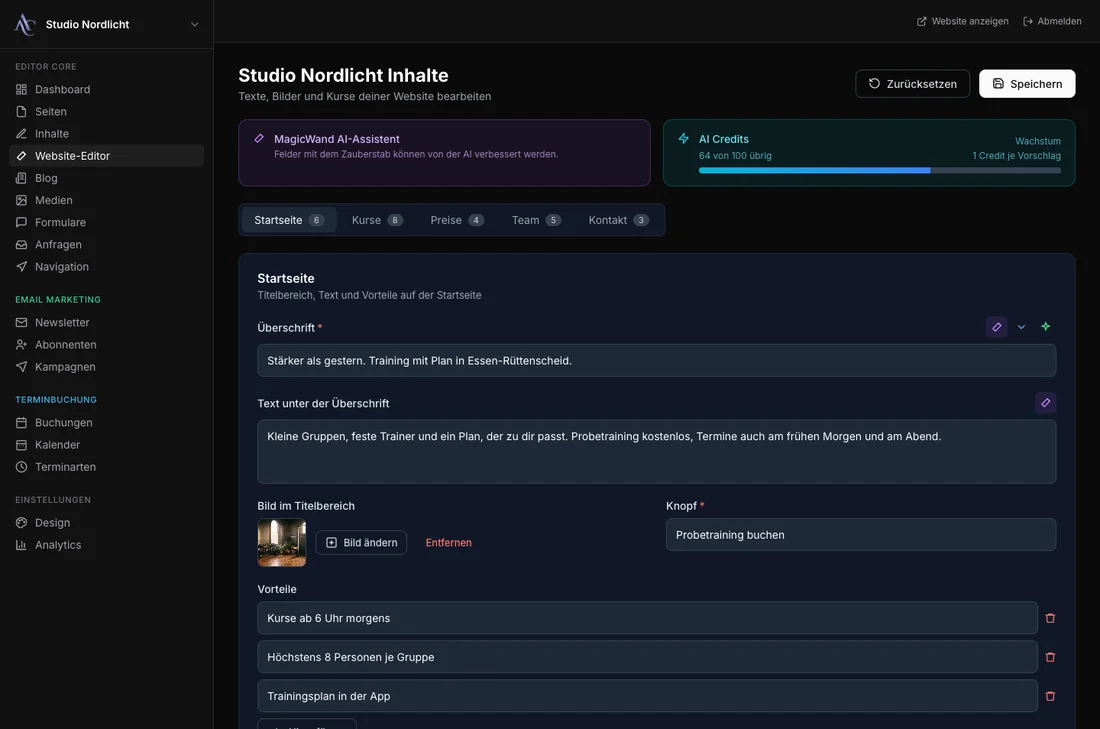
Task: Click Entfernen to remove the title image
Action: point(449,542)
